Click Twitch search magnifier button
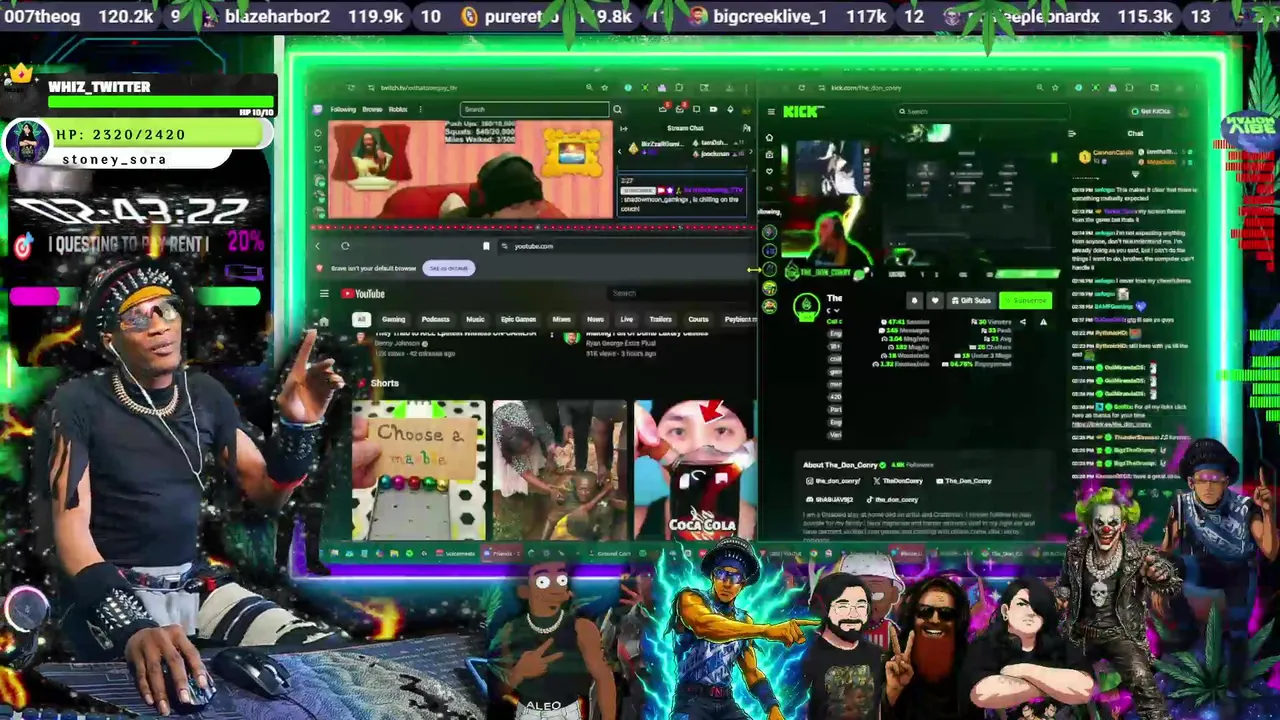1280x720 pixels. pos(617,109)
